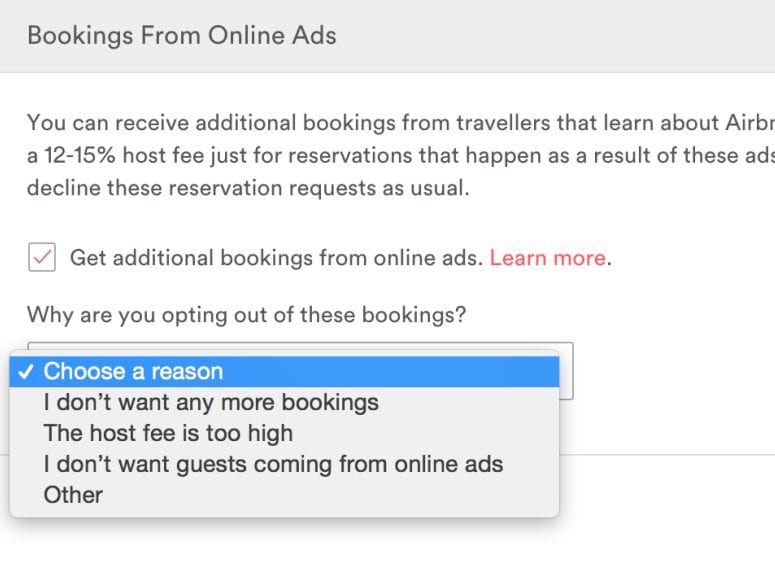The width and height of the screenshot is (775, 575).
Task: Click the reason select box behind the menu
Action: 566,372
